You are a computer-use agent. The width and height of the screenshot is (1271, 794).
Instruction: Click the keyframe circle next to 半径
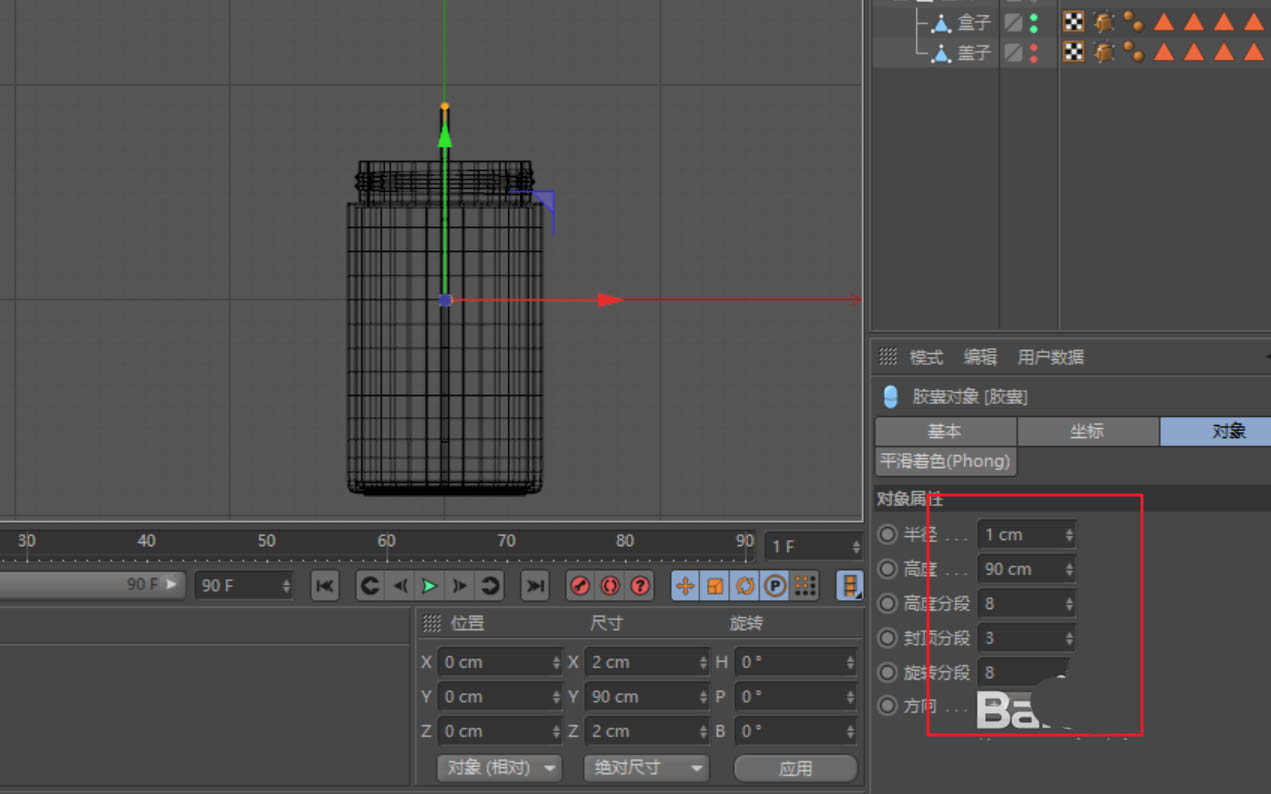887,535
